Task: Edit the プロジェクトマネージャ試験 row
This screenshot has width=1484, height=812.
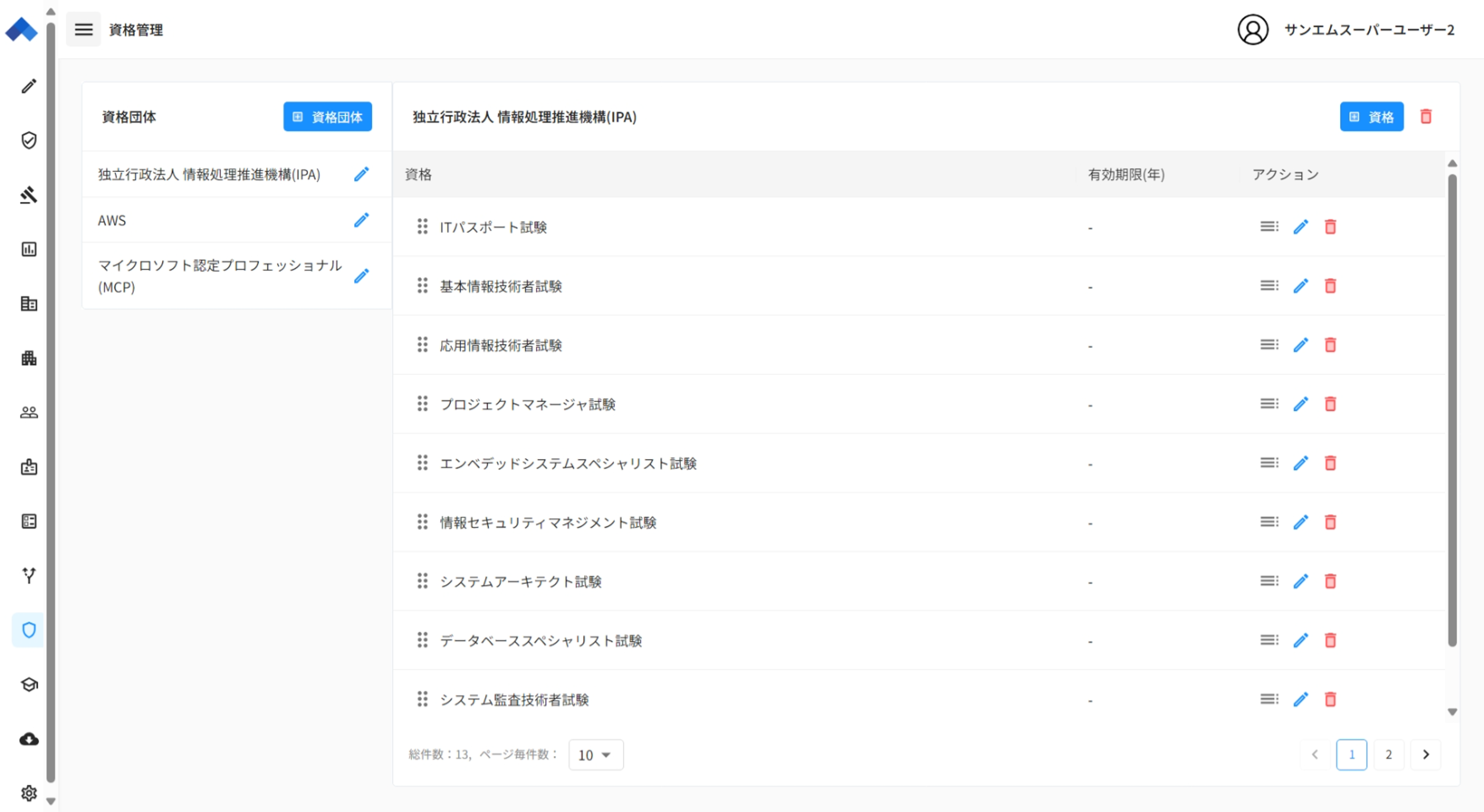Action: [x=1300, y=404]
